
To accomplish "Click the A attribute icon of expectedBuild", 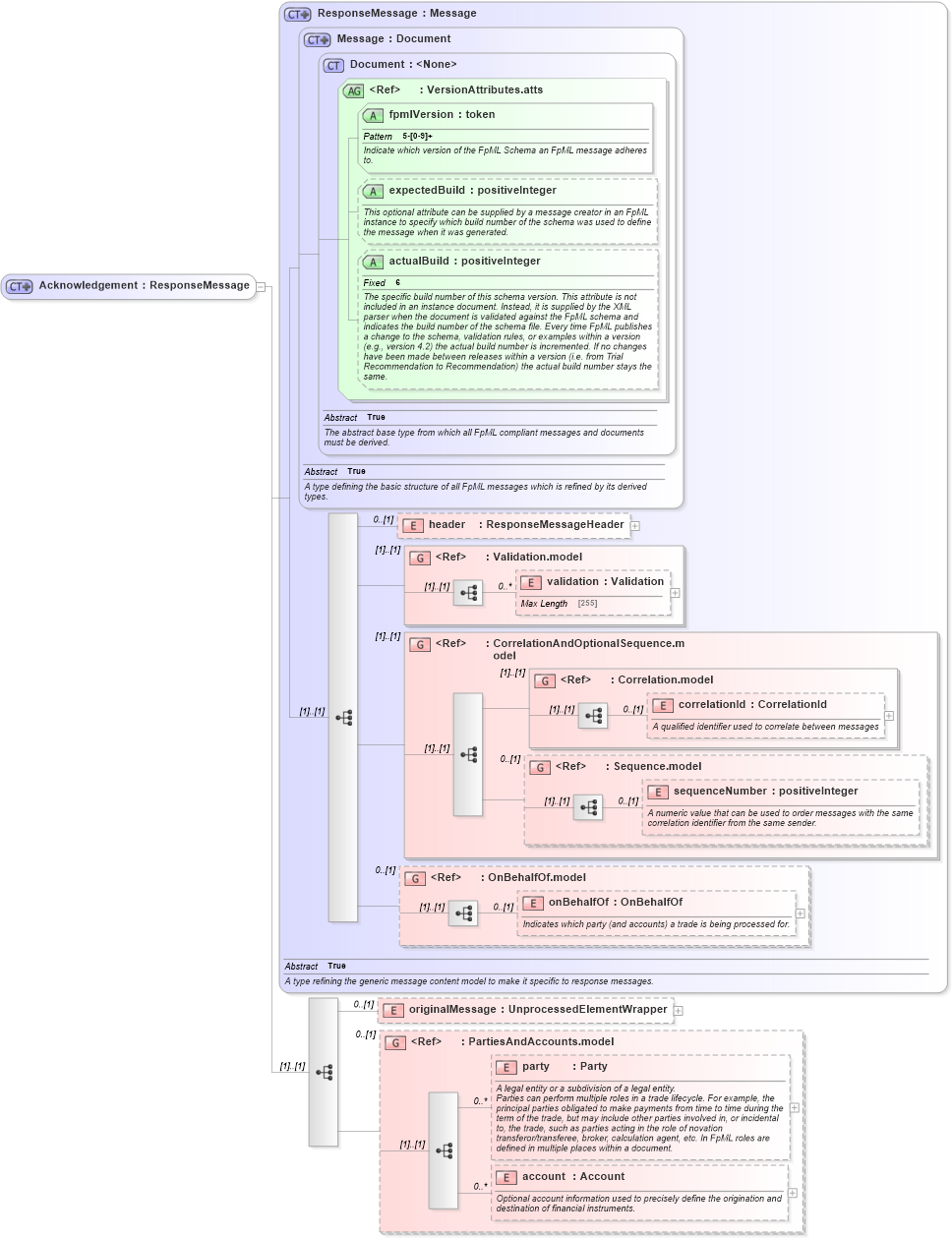I will pos(373,191).
